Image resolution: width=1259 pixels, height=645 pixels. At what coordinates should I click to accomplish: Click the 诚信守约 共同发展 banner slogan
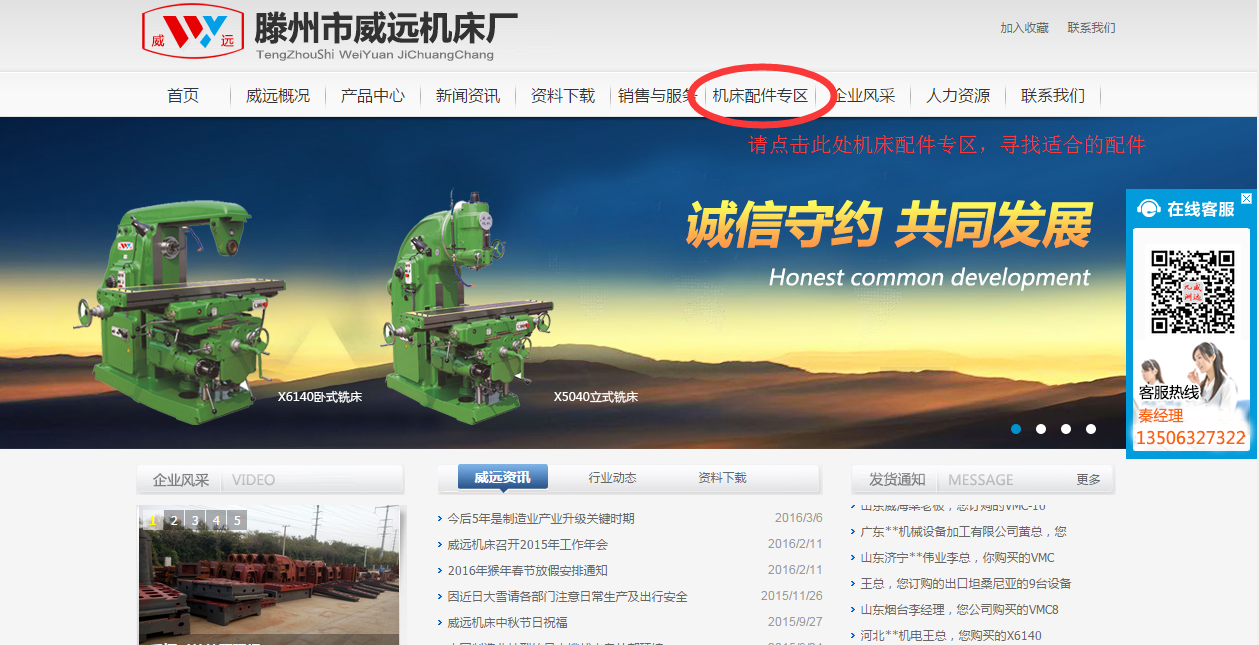[888, 224]
